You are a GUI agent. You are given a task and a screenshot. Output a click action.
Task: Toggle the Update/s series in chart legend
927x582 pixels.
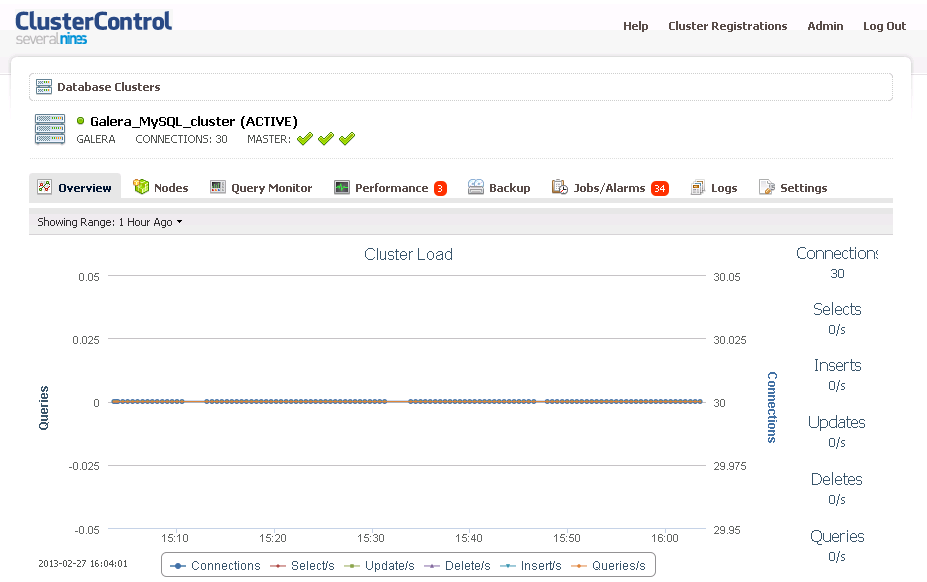[x=379, y=565]
